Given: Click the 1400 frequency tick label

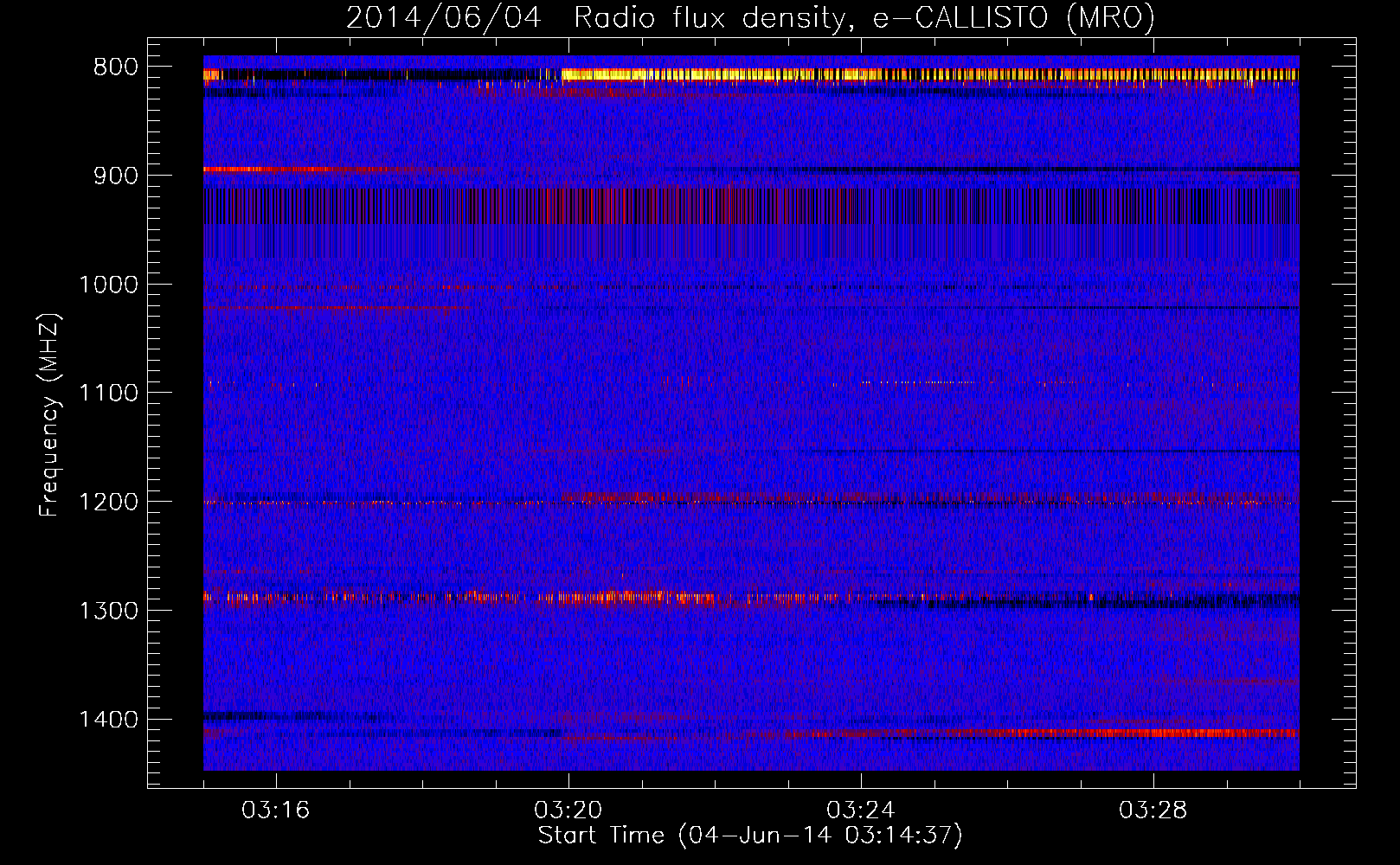Looking at the screenshot, I should coord(108,720).
